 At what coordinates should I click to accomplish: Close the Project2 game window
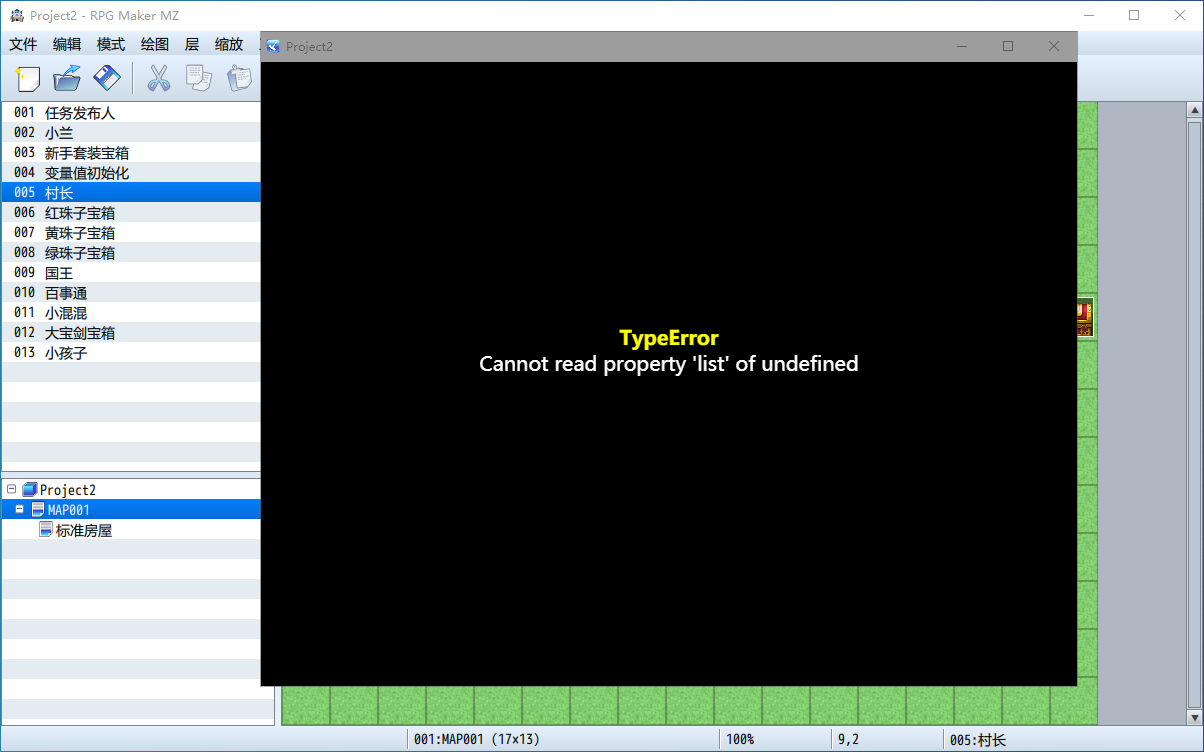point(1053,46)
